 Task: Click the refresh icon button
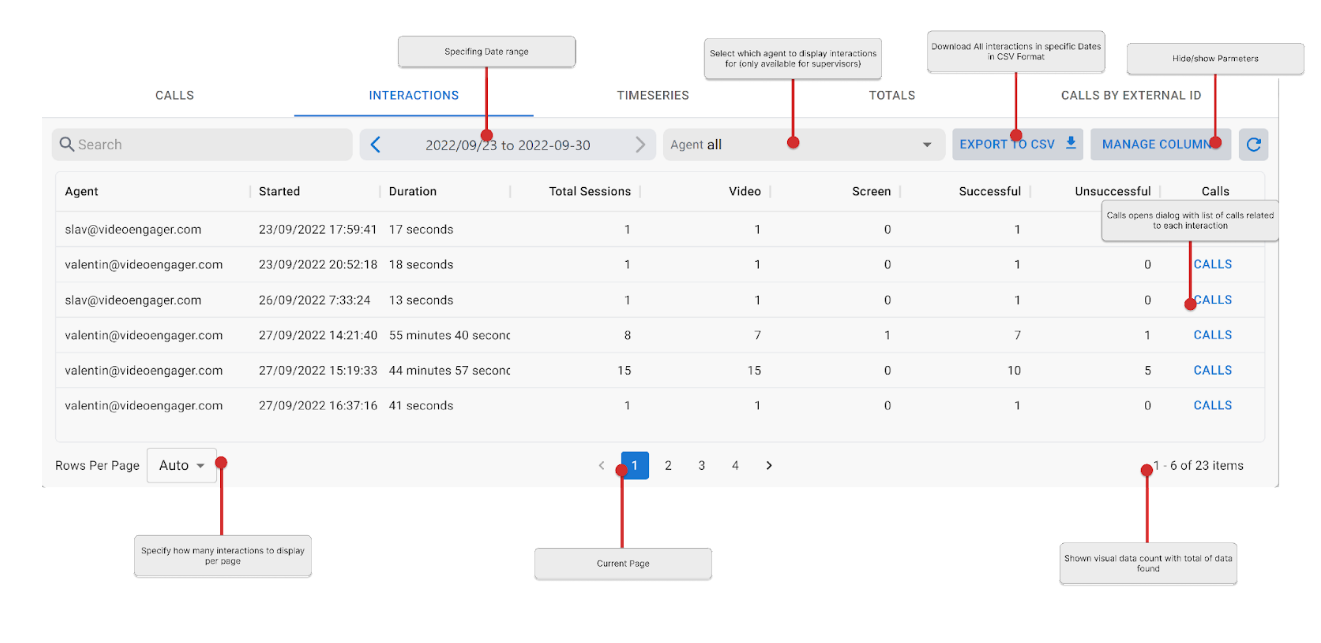pyautogui.click(x=1253, y=145)
